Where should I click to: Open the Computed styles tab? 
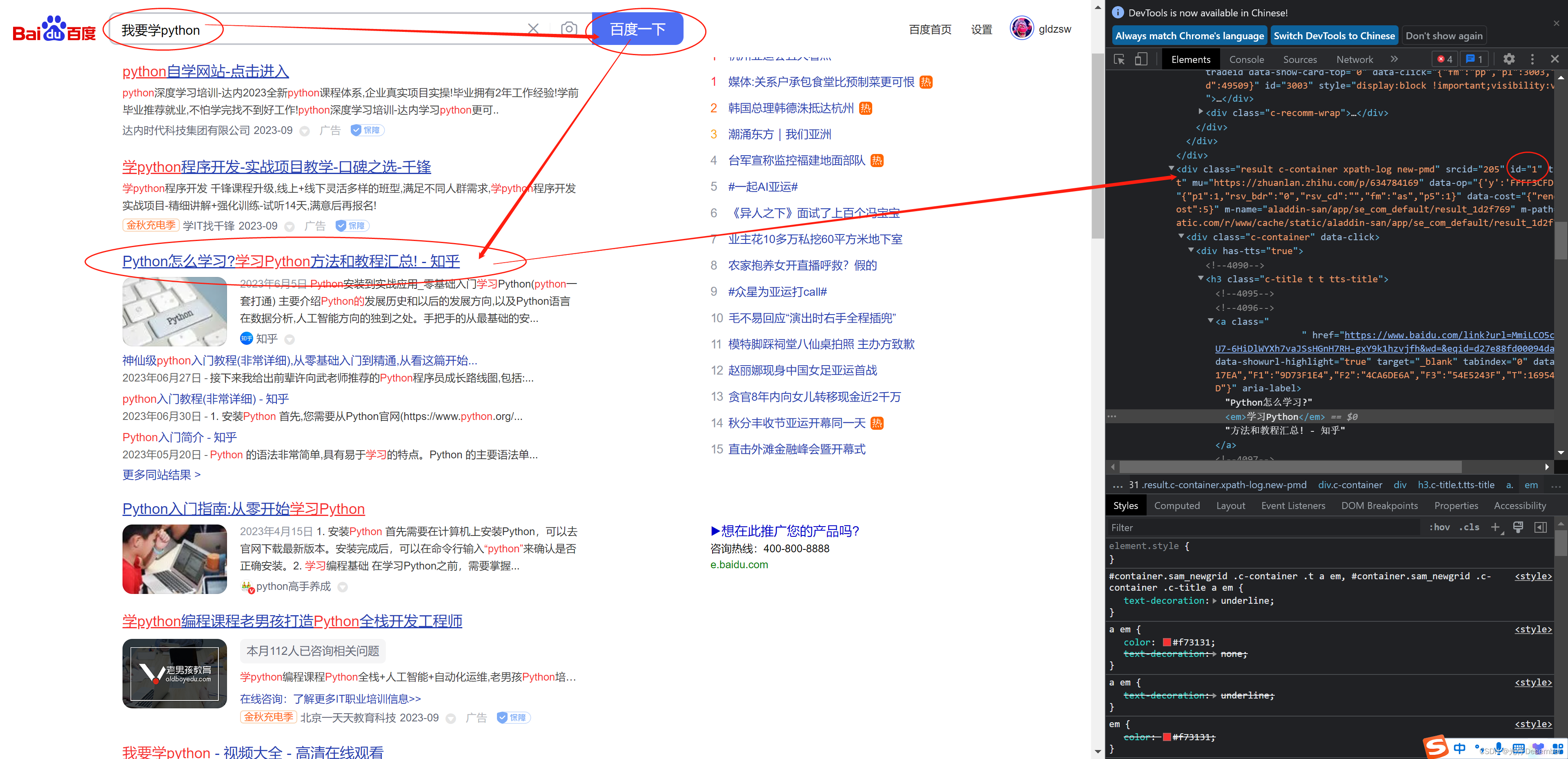point(1176,506)
